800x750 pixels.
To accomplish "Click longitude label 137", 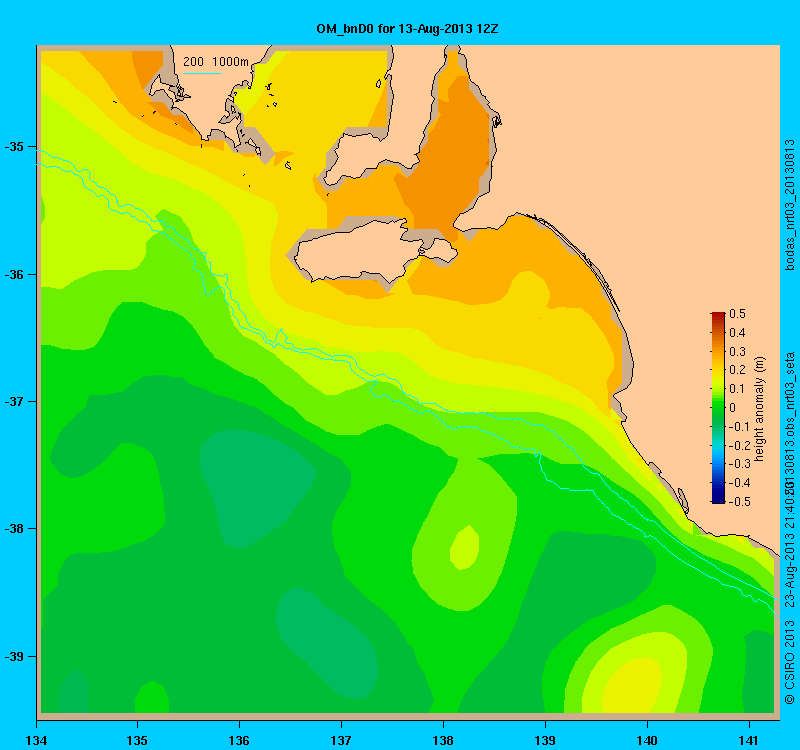I will coord(341,740).
